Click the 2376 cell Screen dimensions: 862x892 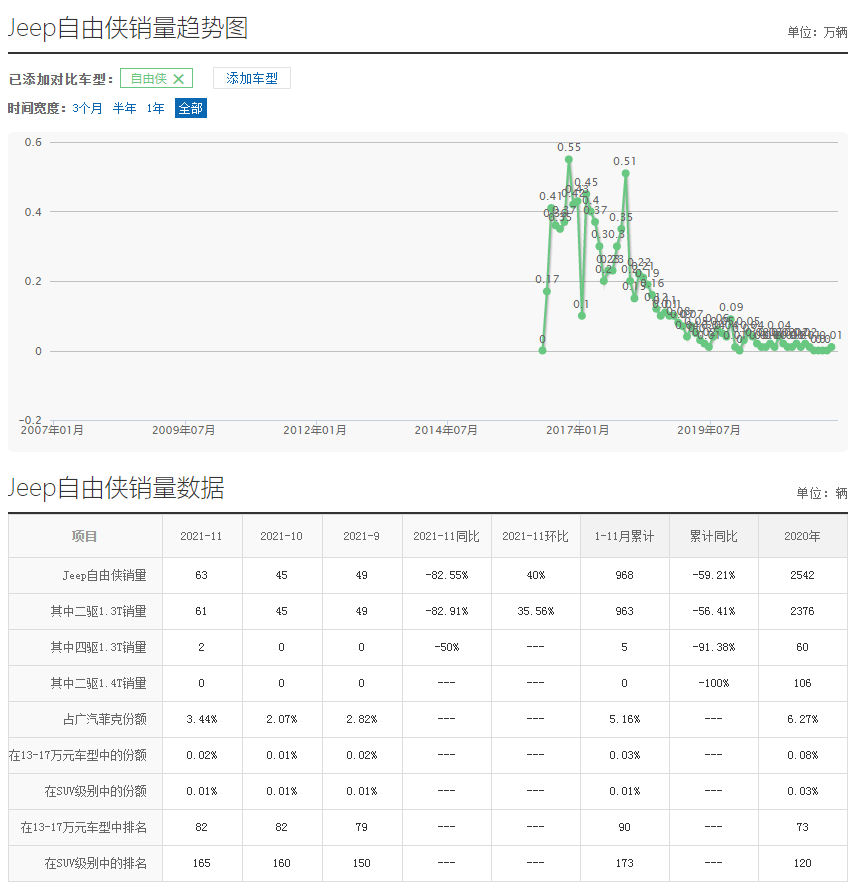click(x=802, y=611)
